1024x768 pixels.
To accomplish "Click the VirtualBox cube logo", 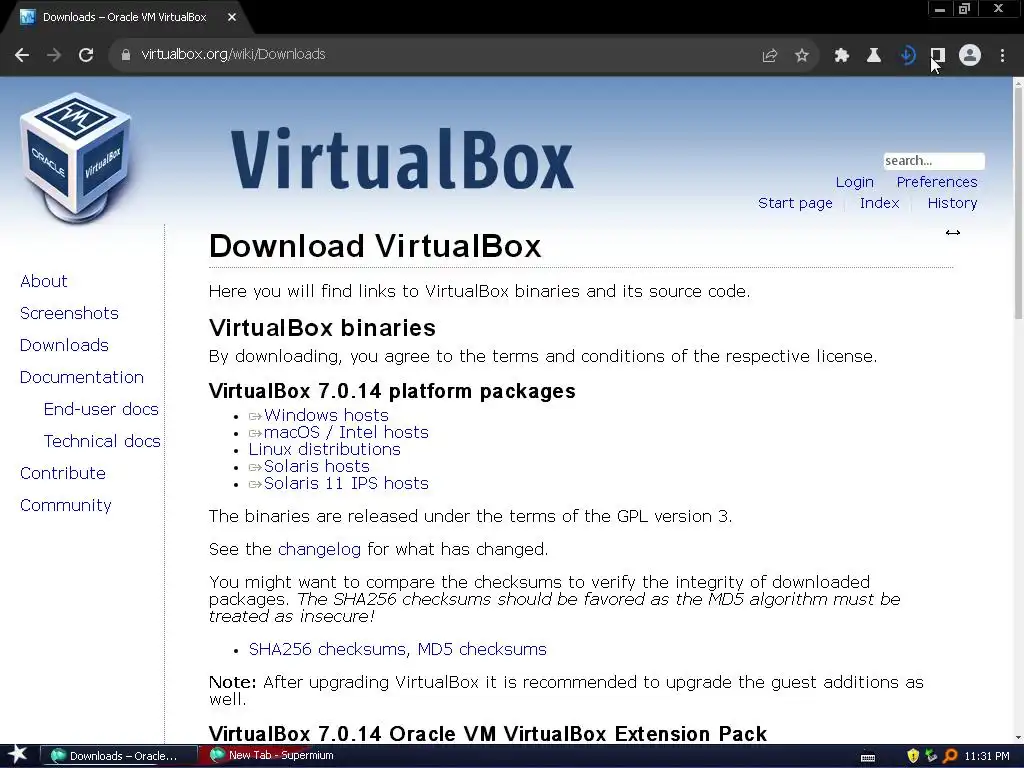I will [76, 157].
